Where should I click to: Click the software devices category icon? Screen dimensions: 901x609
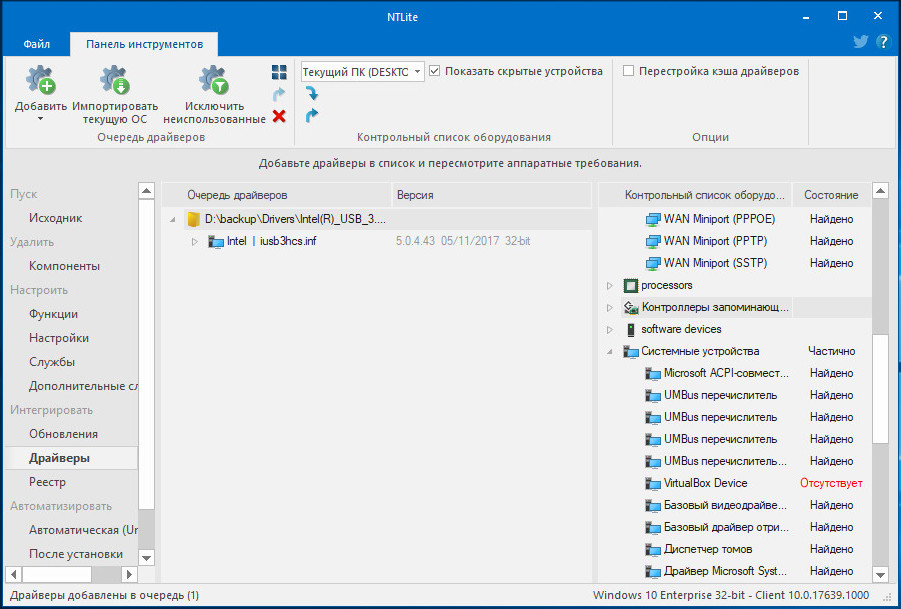631,330
